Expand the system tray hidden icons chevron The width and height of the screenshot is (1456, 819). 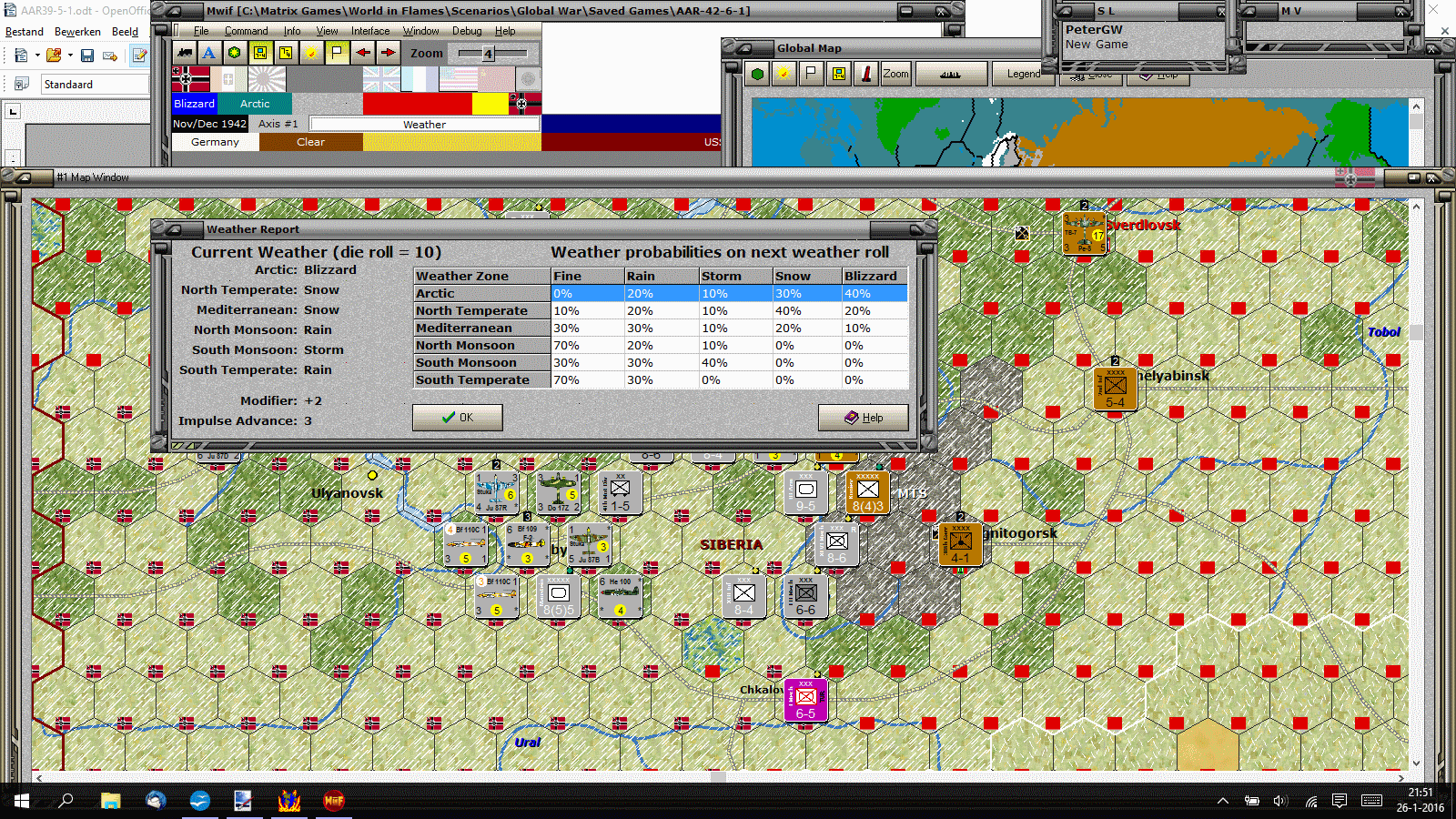(1223, 801)
